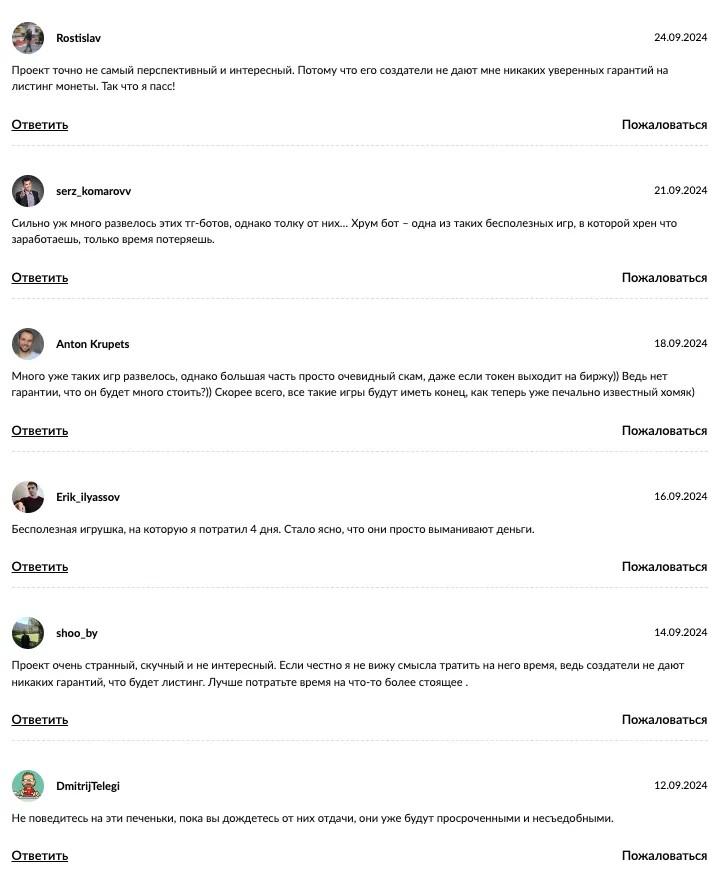Reply to serz_komarovv's review via Ответить
Image resolution: width=725 pixels, height=874 pixels.
coord(40,278)
